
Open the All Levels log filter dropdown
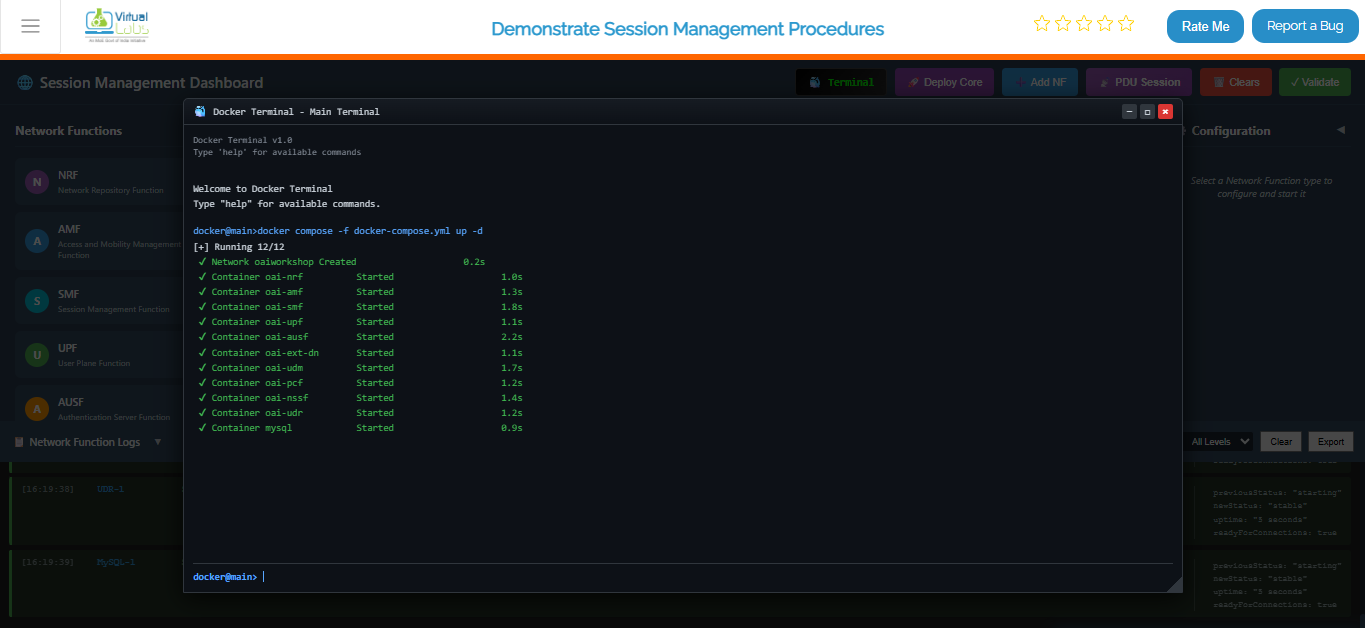pyautogui.click(x=1217, y=441)
